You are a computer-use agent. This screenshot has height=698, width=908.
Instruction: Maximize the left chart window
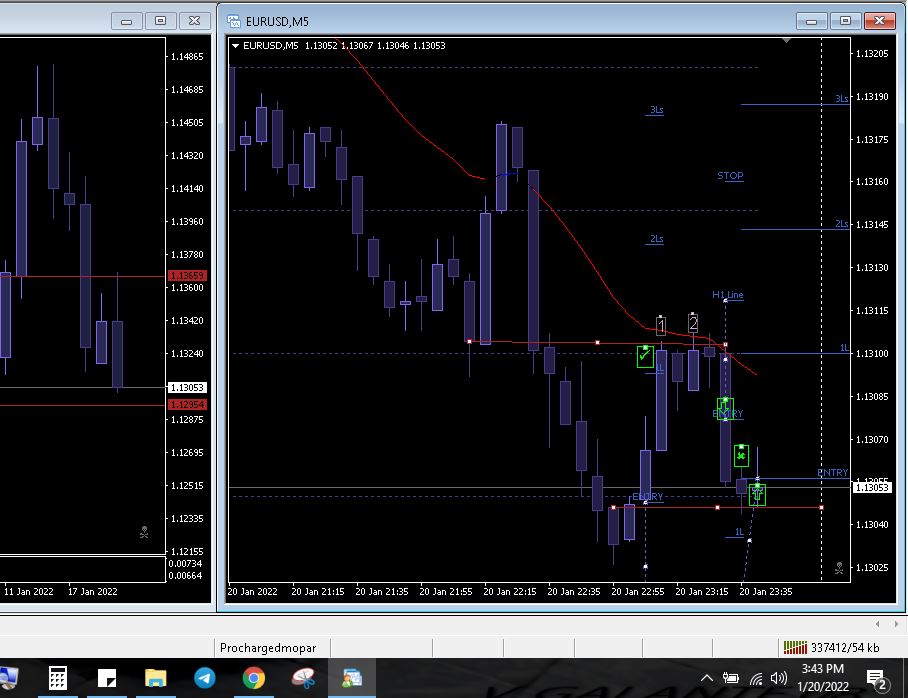[160, 21]
